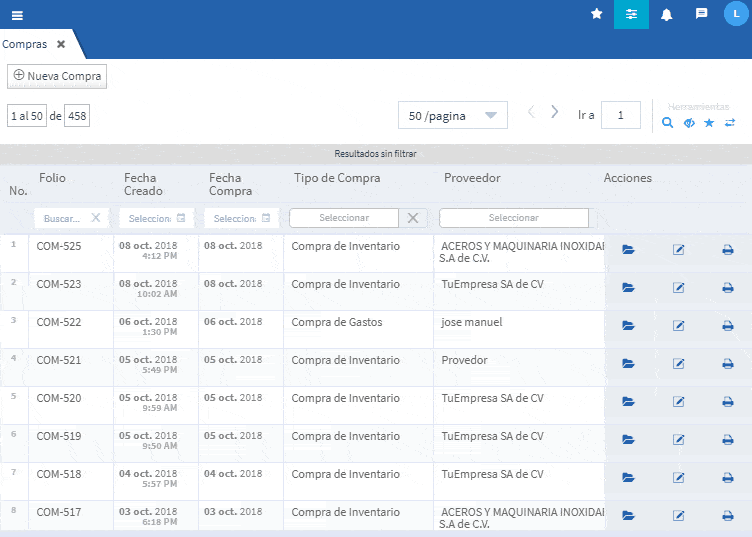Open the Fecha Compra date filter
Screen dimensions: 752x537
[x=242, y=218]
